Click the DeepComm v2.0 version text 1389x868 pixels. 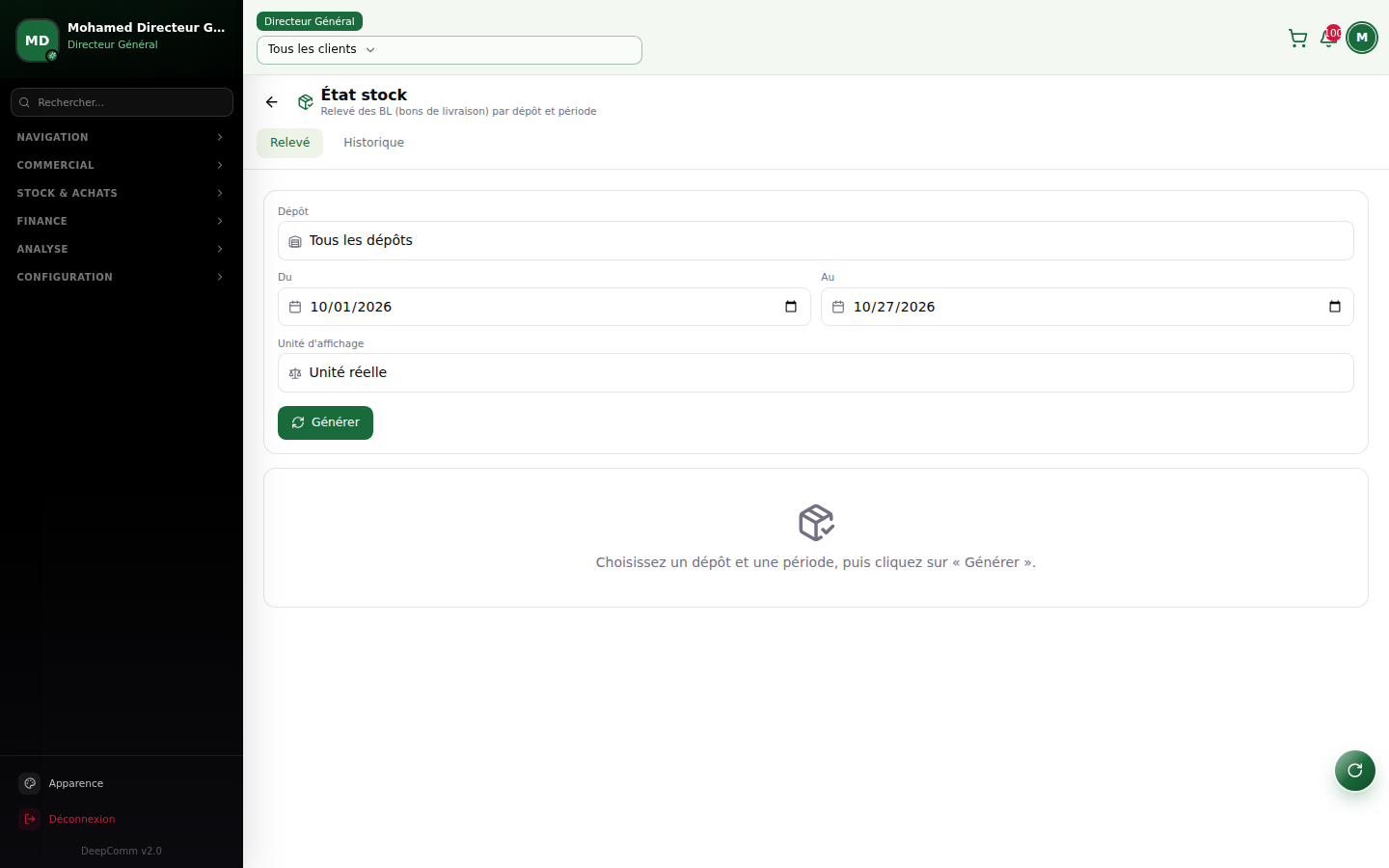pos(122,851)
